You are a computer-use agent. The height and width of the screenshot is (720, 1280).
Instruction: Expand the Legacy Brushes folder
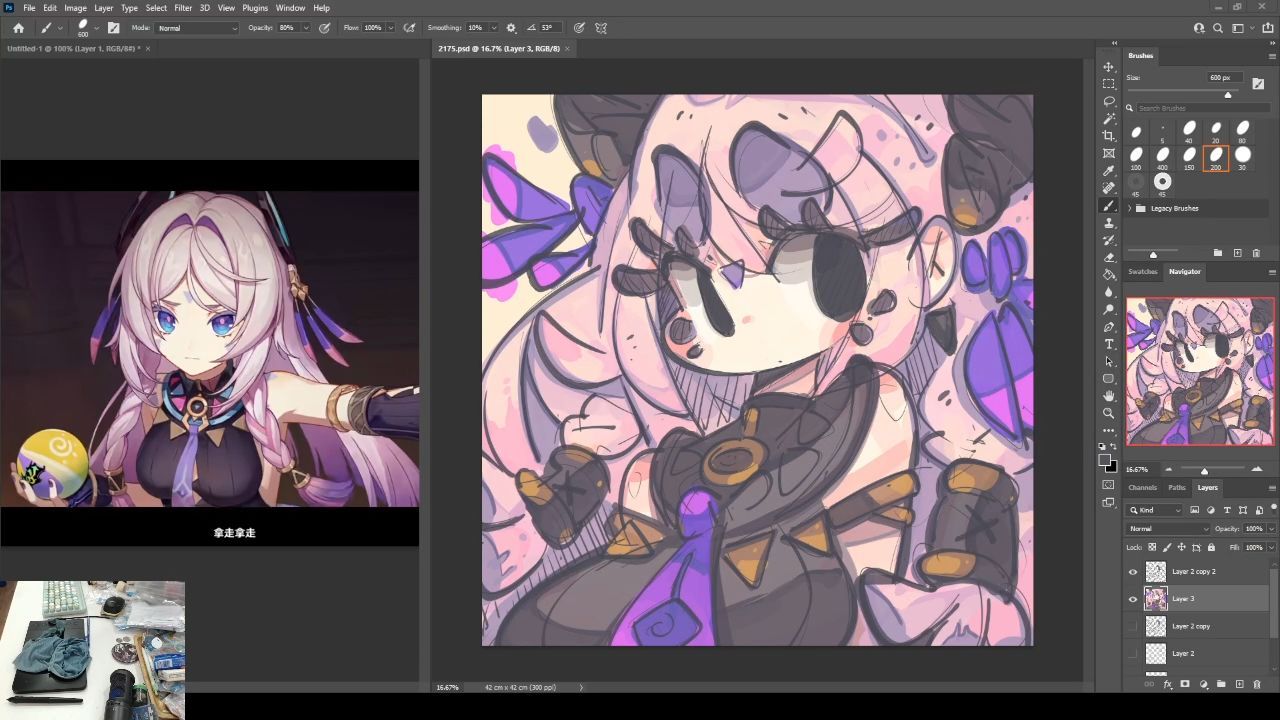click(1130, 208)
